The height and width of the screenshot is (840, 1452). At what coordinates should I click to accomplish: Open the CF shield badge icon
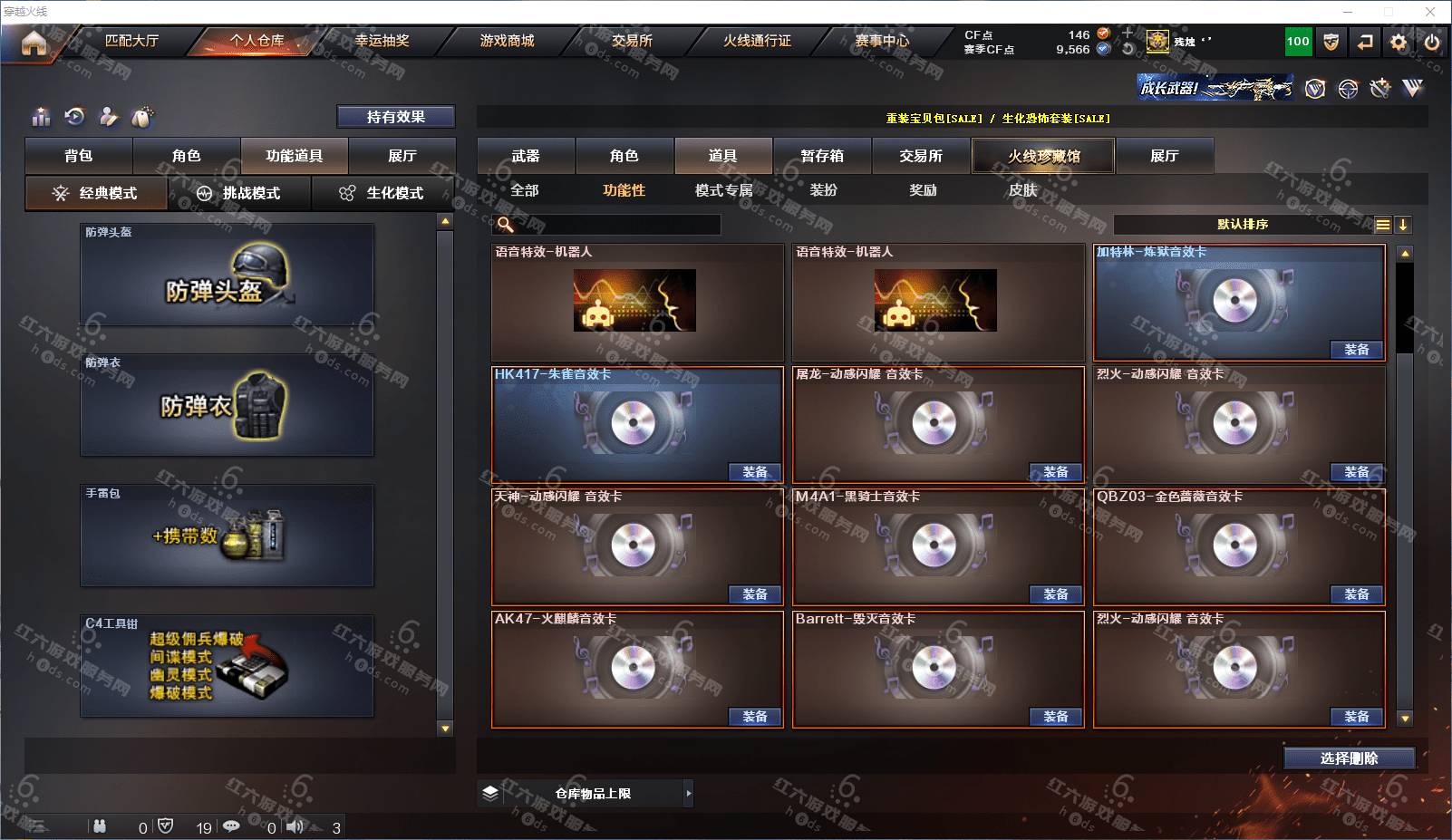click(1331, 42)
